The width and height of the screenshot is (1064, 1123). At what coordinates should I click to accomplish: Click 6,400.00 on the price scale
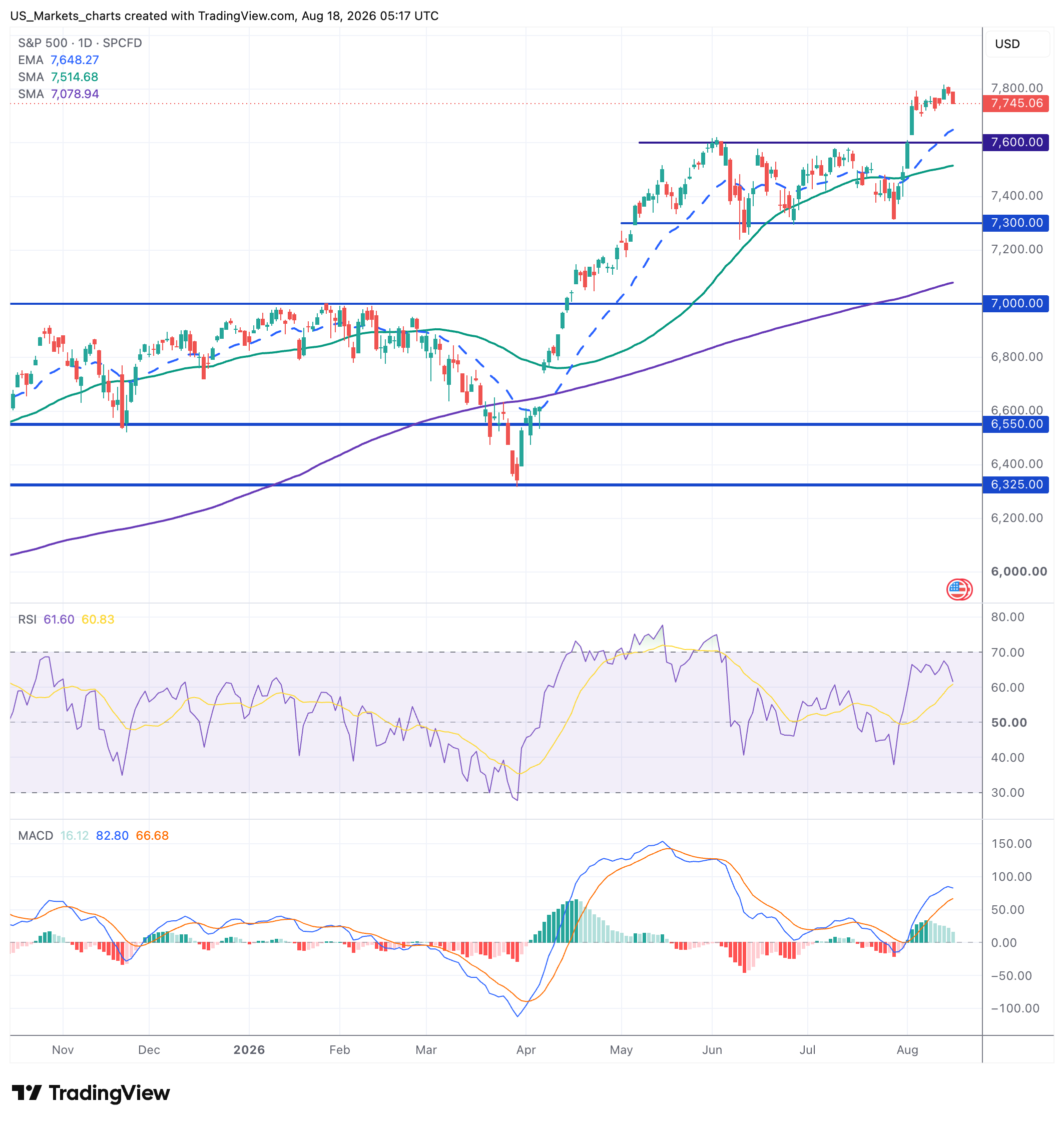click(x=1017, y=464)
